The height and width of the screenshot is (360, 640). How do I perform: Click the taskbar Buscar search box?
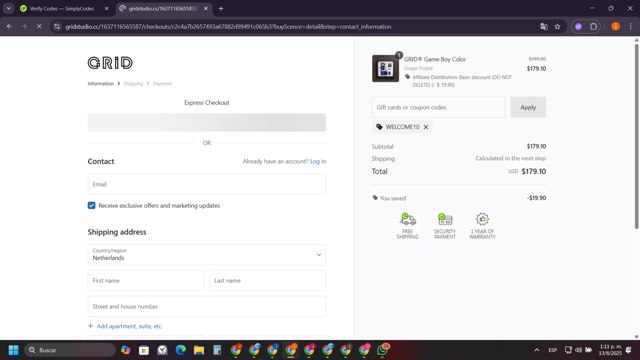coord(70,350)
